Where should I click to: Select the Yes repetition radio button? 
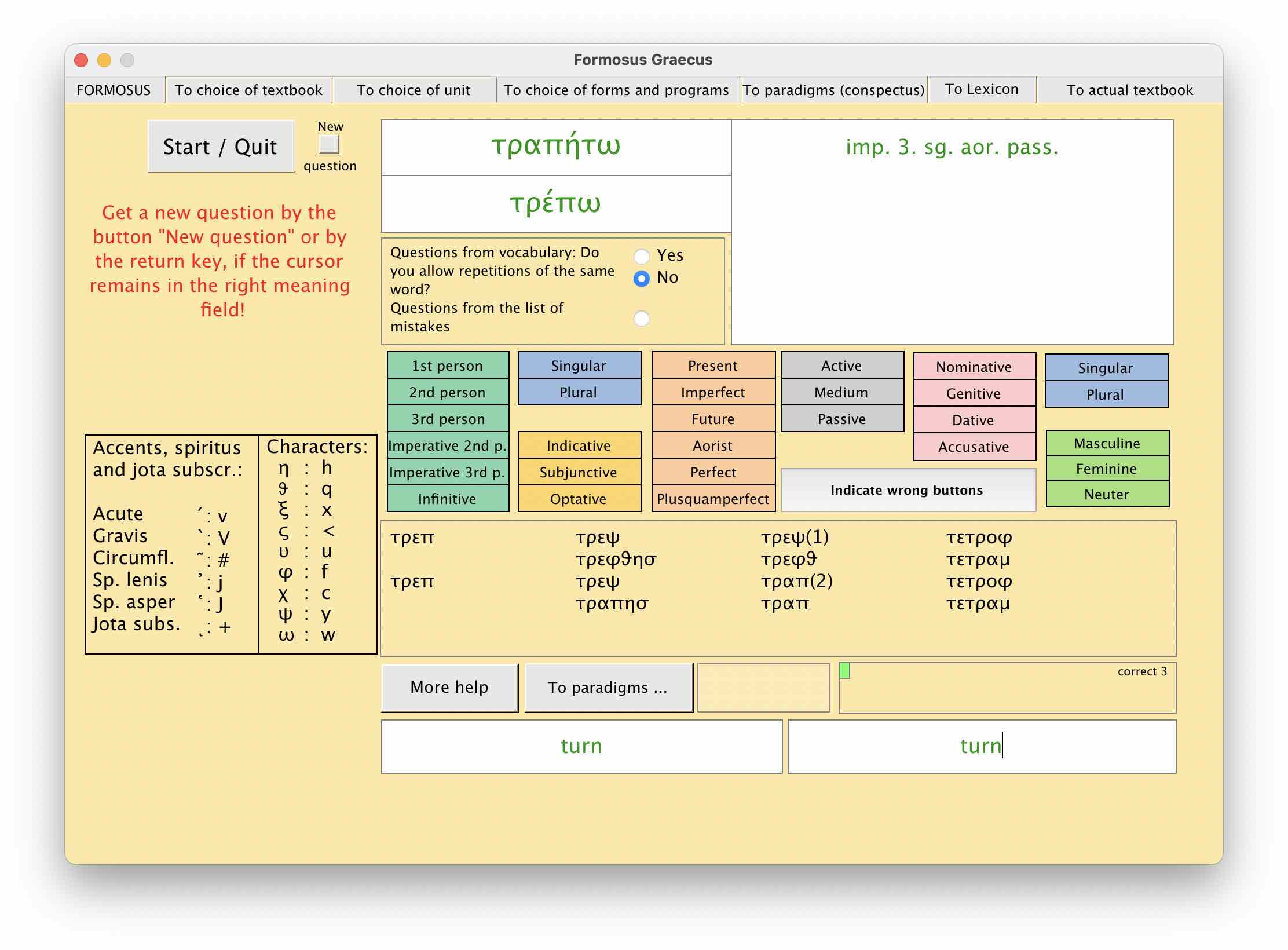point(641,255)
